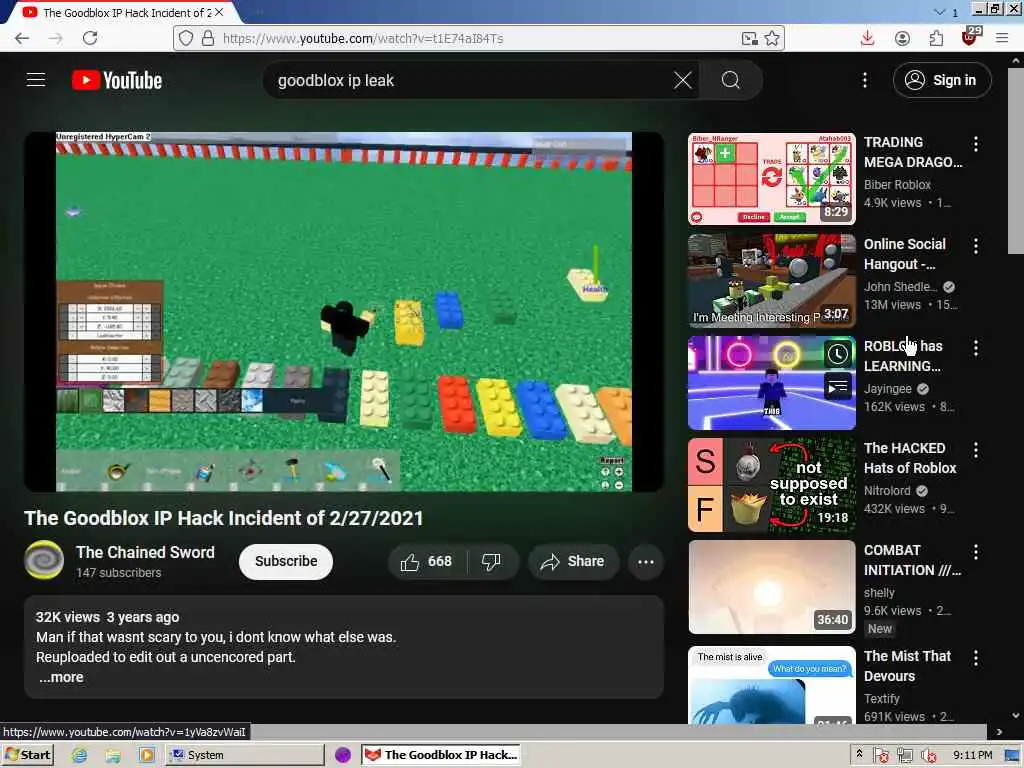Open The Chained Sword channel name link
Image resolution: width=1024 pixels, height=768 pixels.
coord(145,552)
